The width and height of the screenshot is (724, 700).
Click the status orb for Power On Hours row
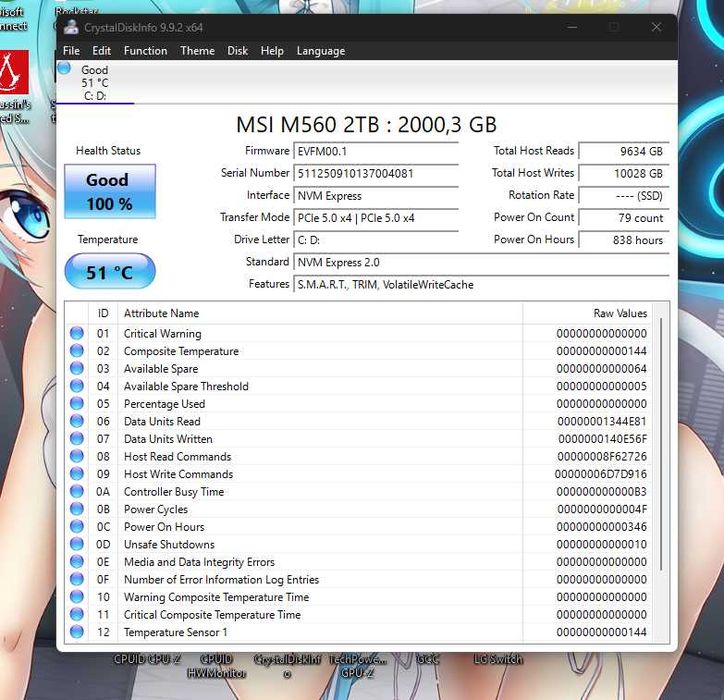[x=77, y=526]
